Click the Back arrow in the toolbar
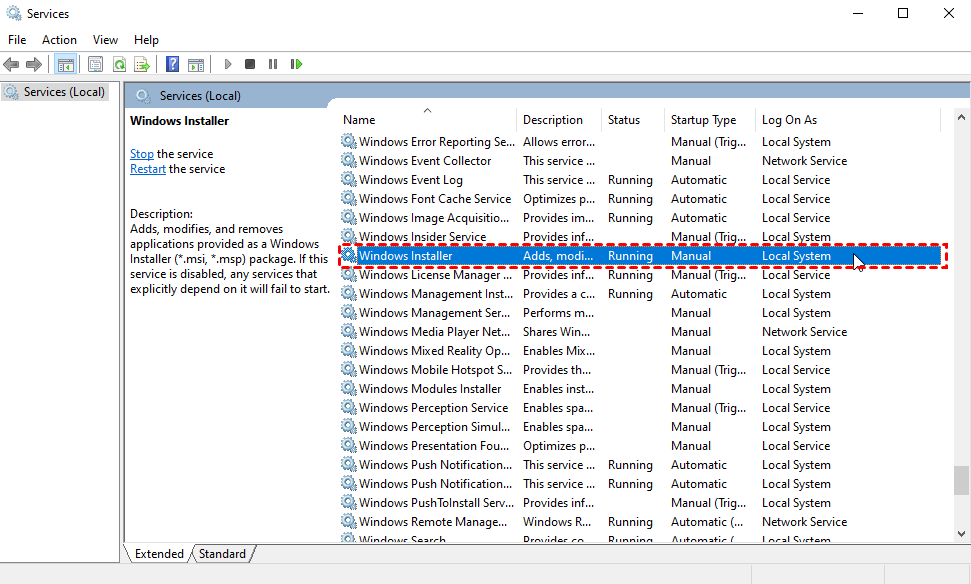 click(11, 65)
